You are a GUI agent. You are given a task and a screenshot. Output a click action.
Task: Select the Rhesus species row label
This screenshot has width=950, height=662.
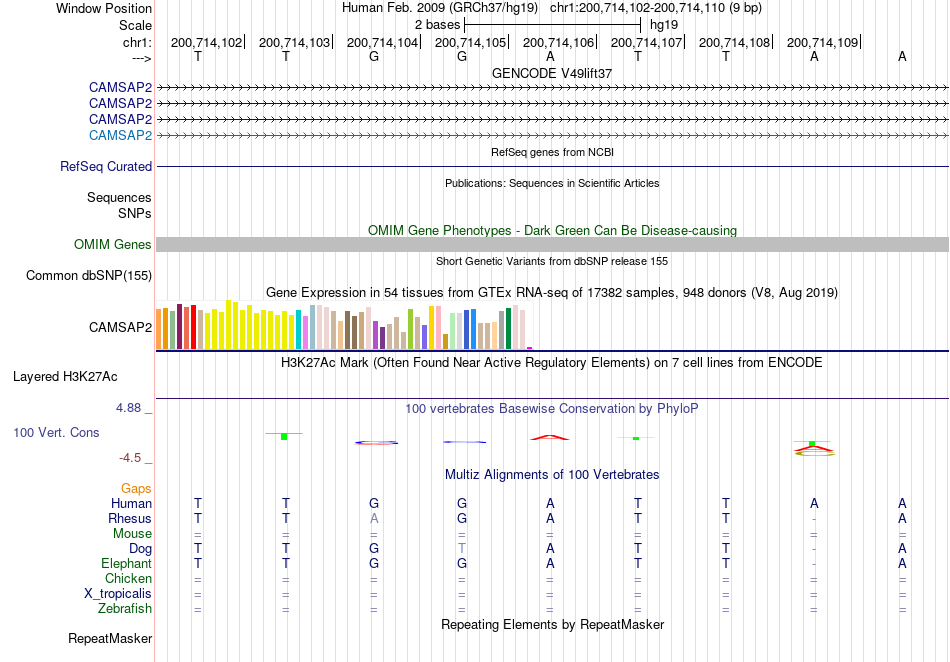pos(130,518)
